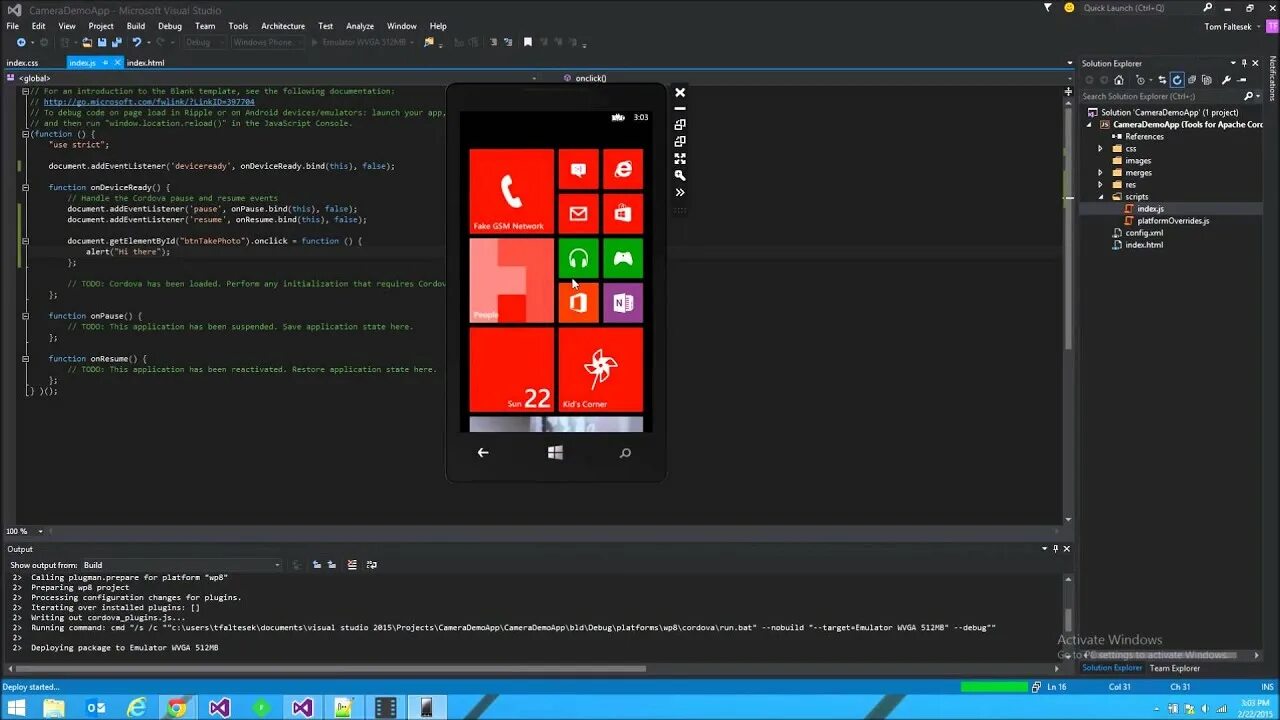Switch to Team Explorer tab
This screenshot has height=720, width=1280.
pyautogui.click(x=1175, y=668)
